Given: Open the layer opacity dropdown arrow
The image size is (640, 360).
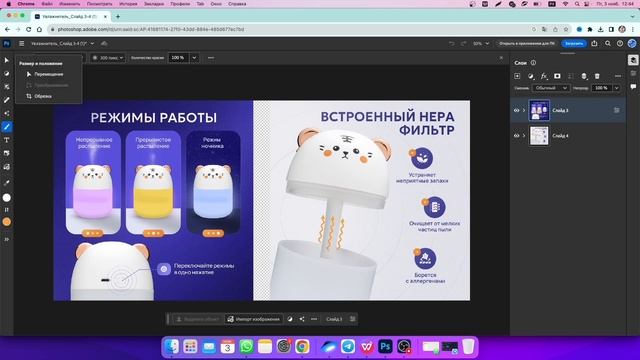Looking at the screenshot, I should [616, 88].
